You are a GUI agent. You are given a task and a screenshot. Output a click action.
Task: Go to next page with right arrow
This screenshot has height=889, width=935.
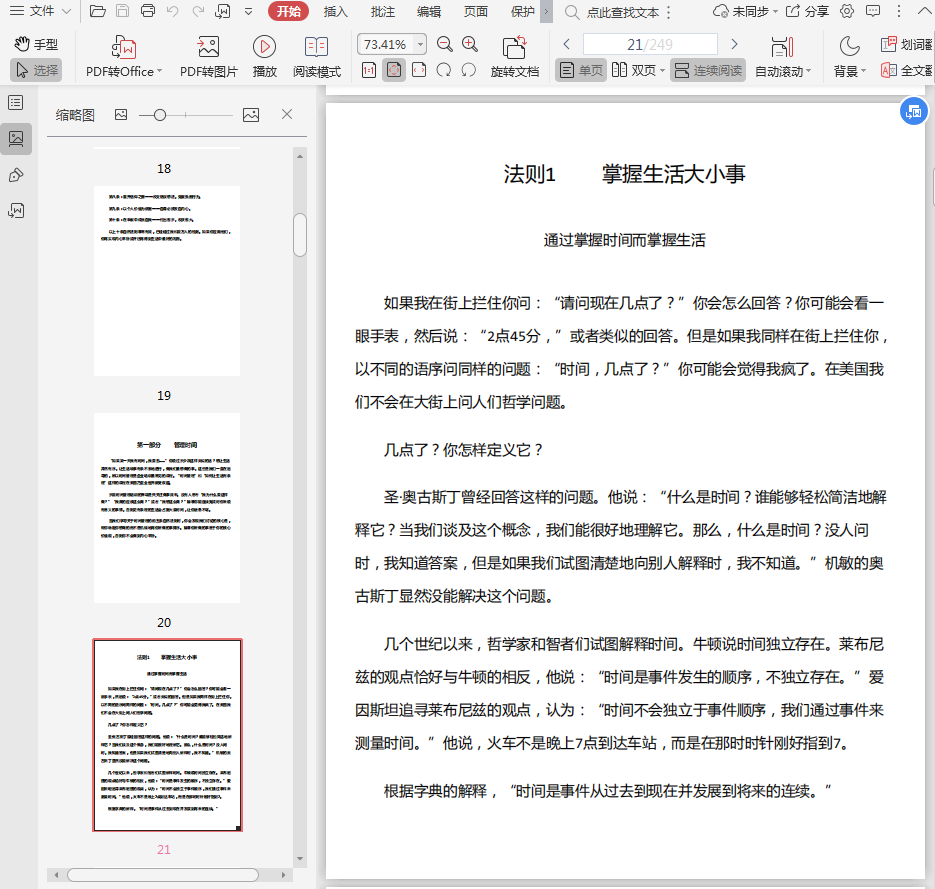[x=735, y=44]
